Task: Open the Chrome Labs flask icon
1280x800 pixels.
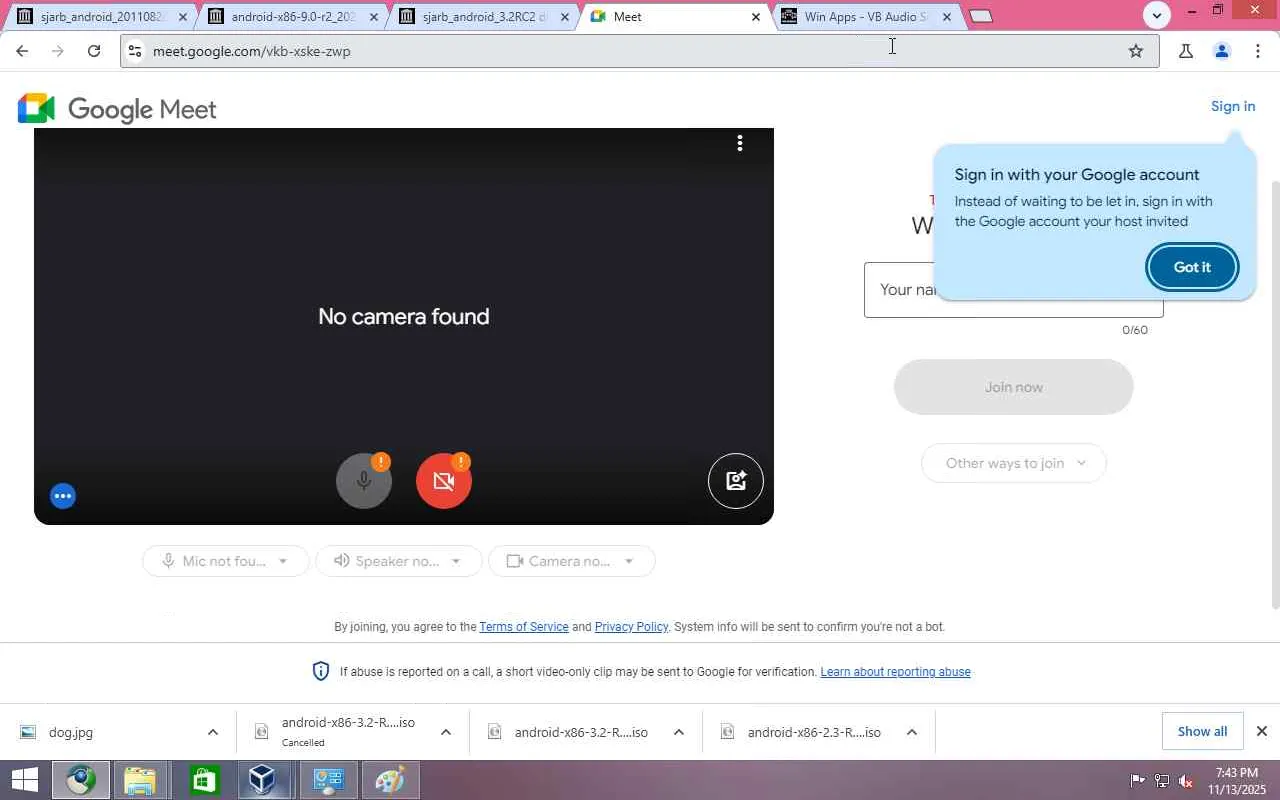Action: [x=1186, y=51]
